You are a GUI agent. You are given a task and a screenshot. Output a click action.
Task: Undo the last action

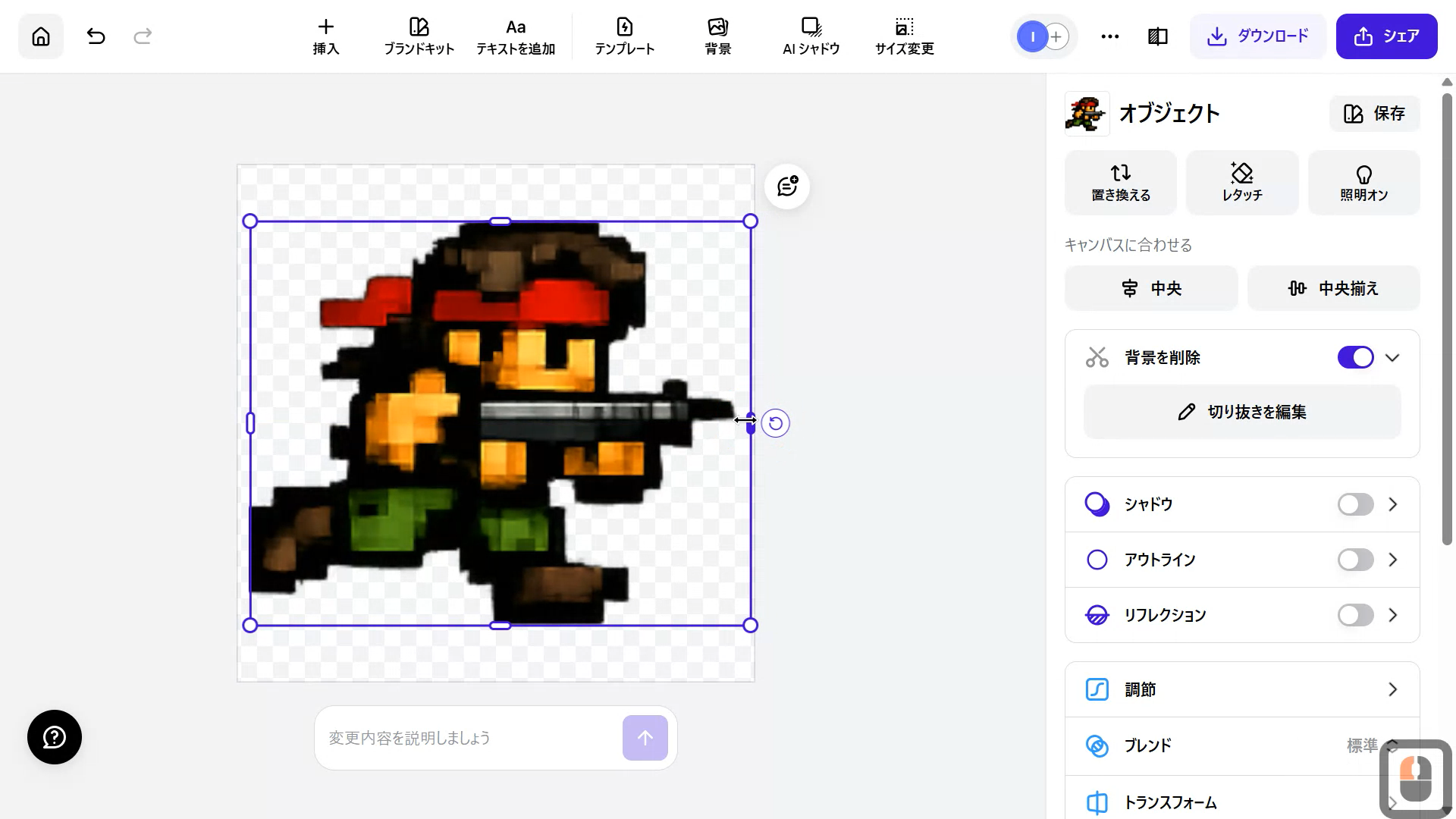96,36
